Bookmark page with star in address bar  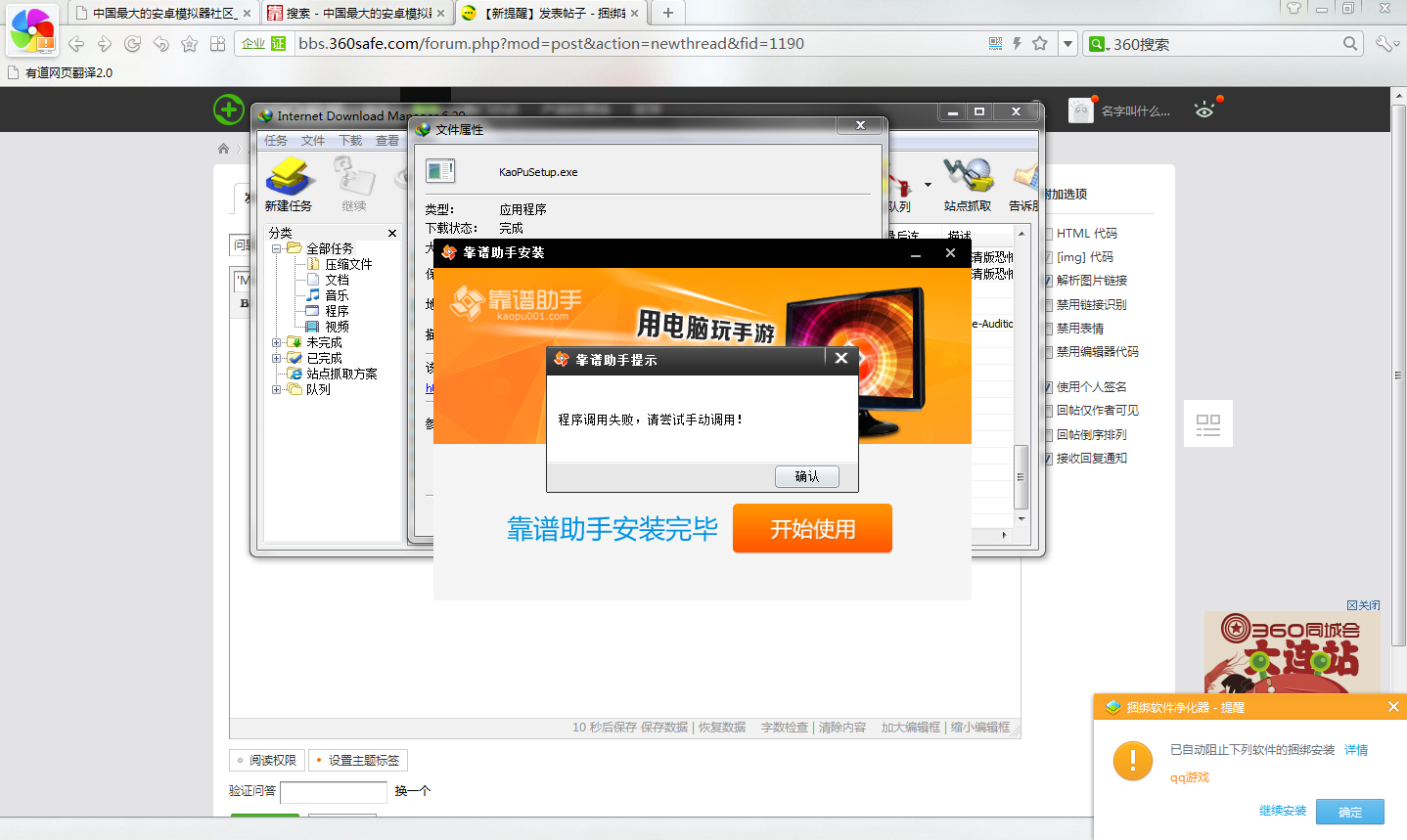(x=1040, y=43)
